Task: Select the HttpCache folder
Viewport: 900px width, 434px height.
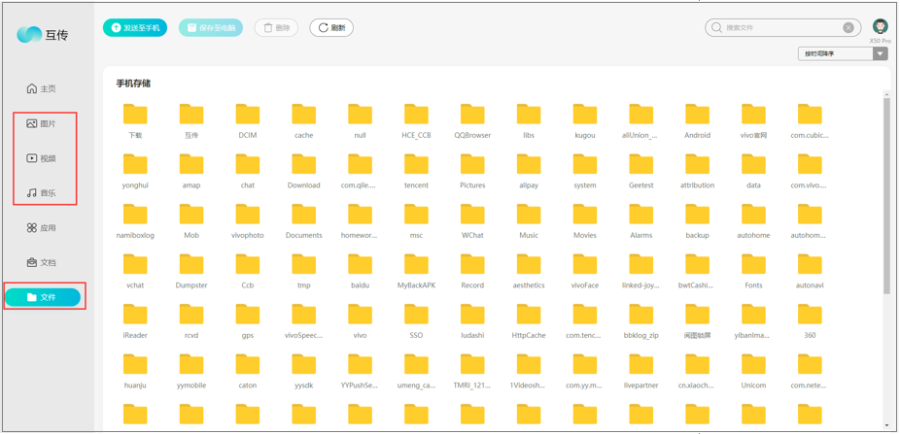Action: [529, 320]
